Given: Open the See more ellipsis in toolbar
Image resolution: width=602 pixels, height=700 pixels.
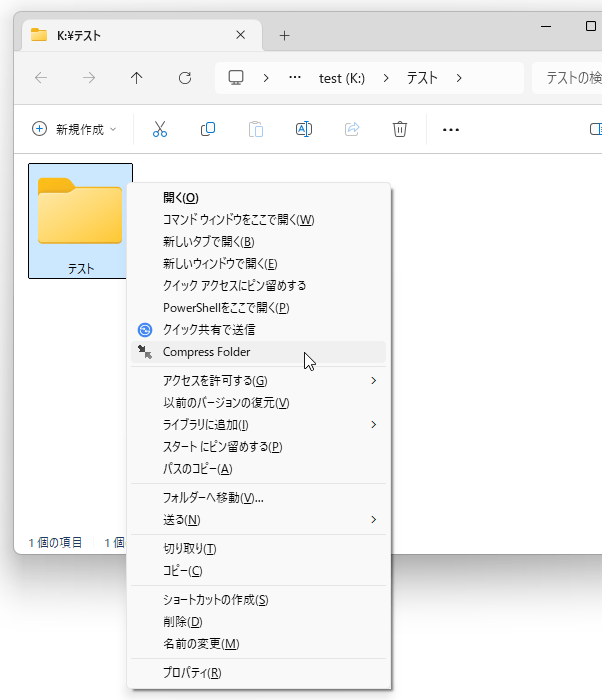Looking at the screenshot, I should tap(451, 130).
